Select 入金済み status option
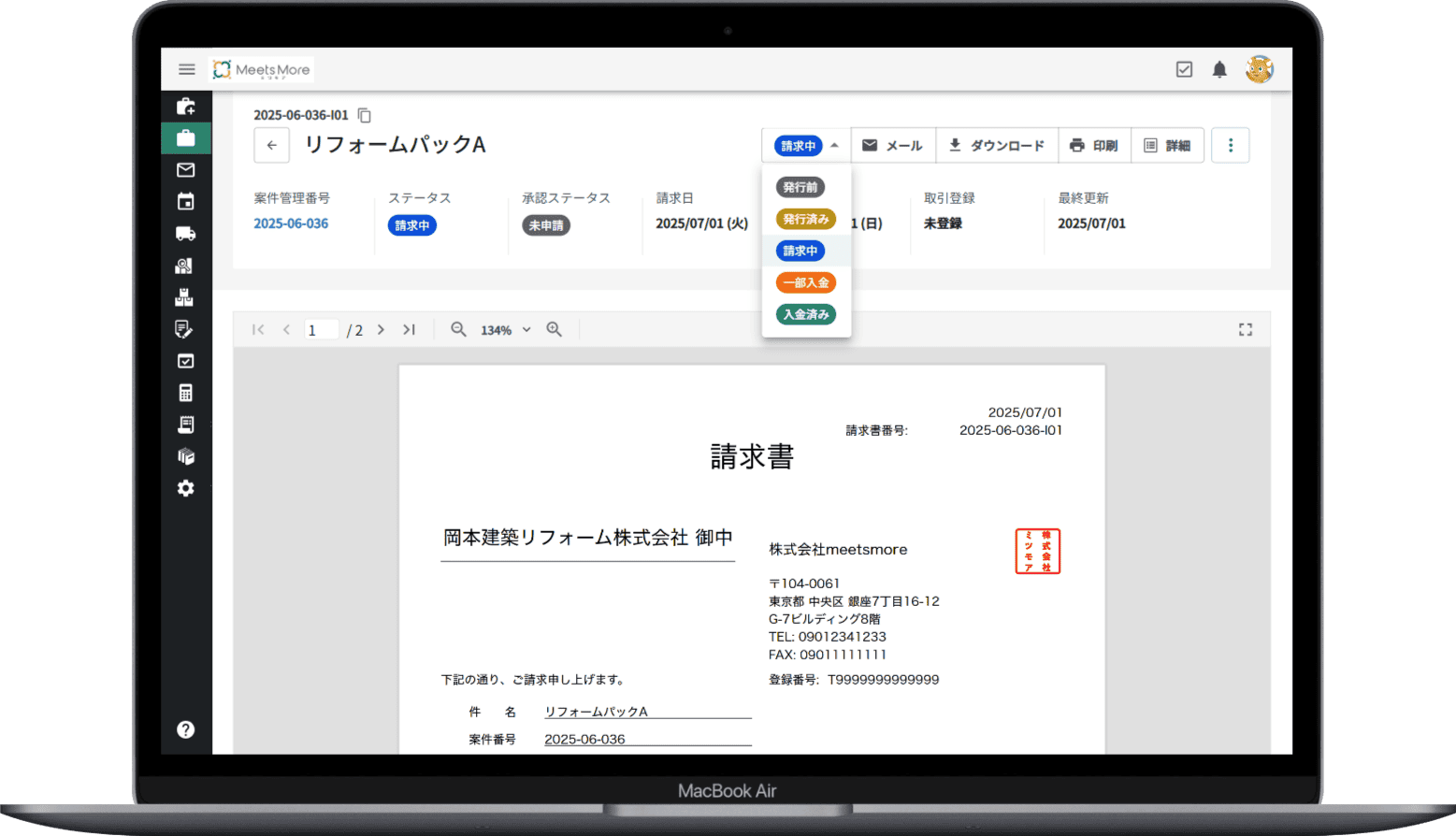1456x836 pixels. [806, 314]
